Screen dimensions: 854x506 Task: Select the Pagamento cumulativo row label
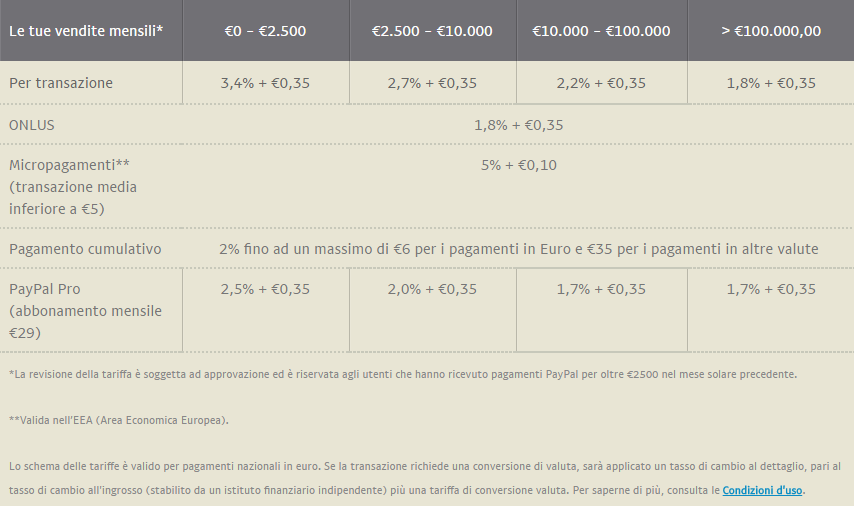pyautogui.click(x=85, y=249)
